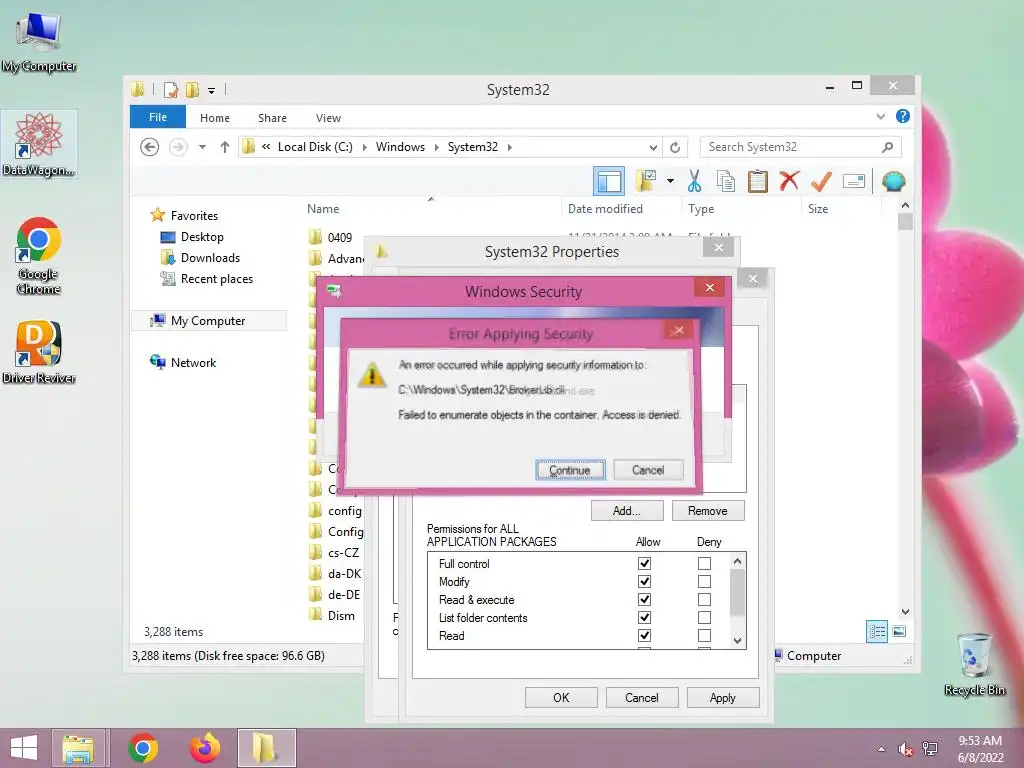
Task: Expand the address bar history dropdown
Action: click(653, 148)
